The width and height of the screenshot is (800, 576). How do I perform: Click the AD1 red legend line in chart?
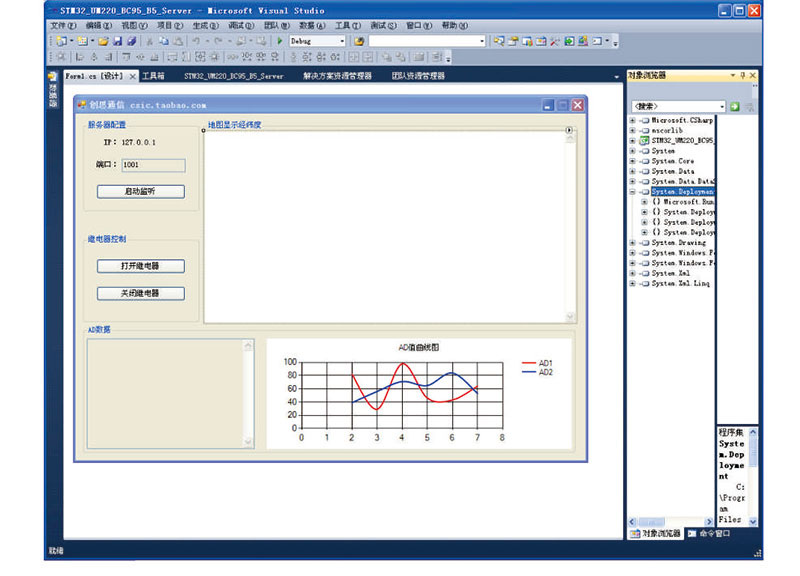point(529,363)
